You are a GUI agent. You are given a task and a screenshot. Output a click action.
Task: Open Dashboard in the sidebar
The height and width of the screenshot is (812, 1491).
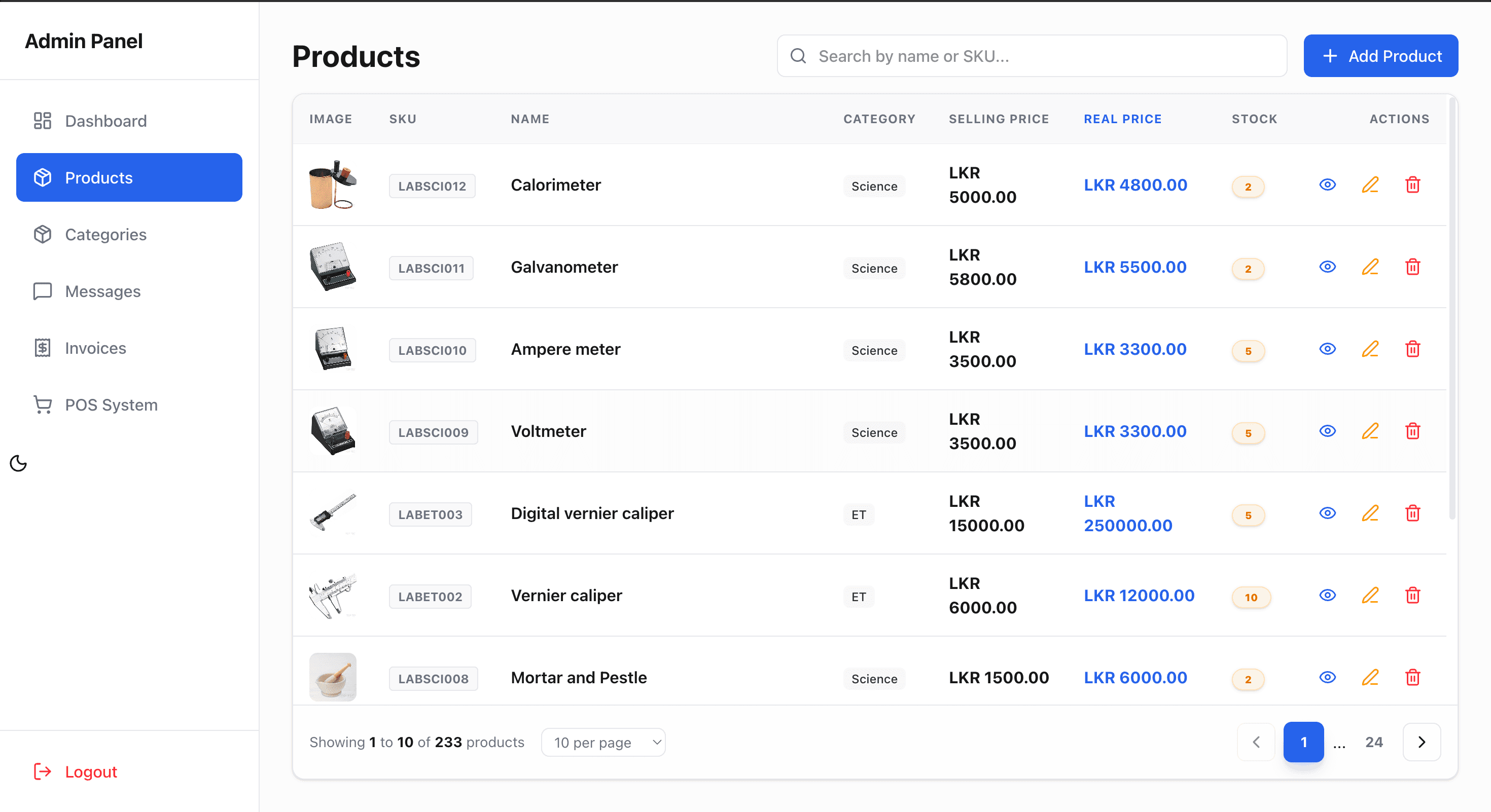[x=129, y=121]
